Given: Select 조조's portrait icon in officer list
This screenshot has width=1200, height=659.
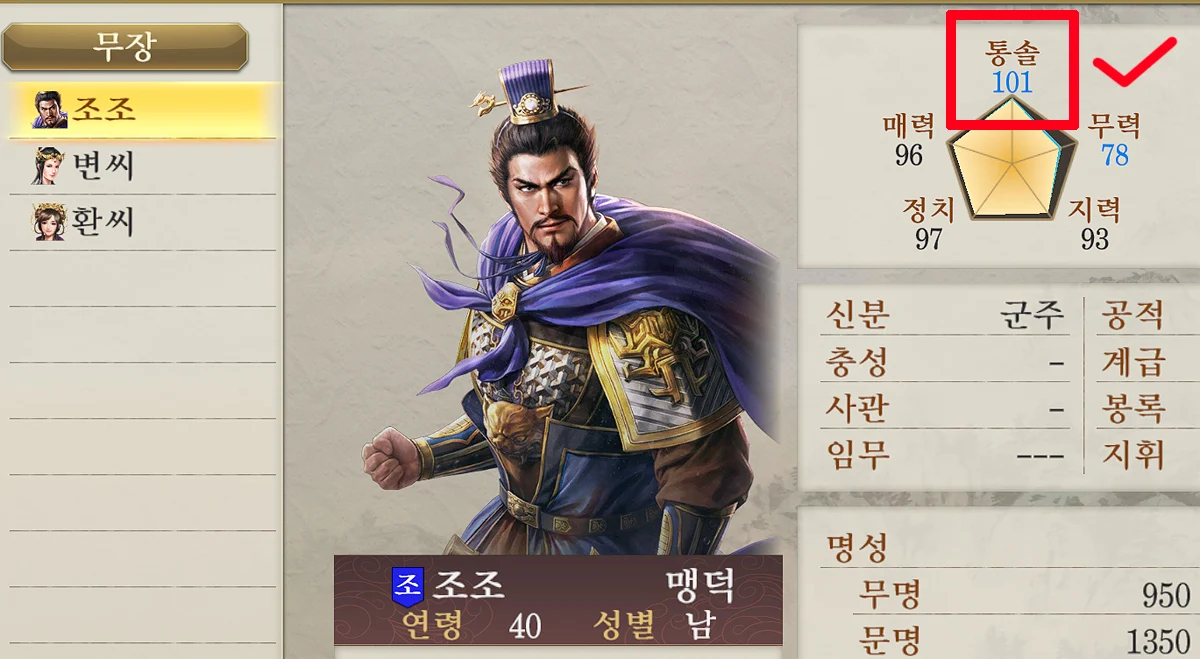Looking at the screenshot, I should [x=50, y=109].
